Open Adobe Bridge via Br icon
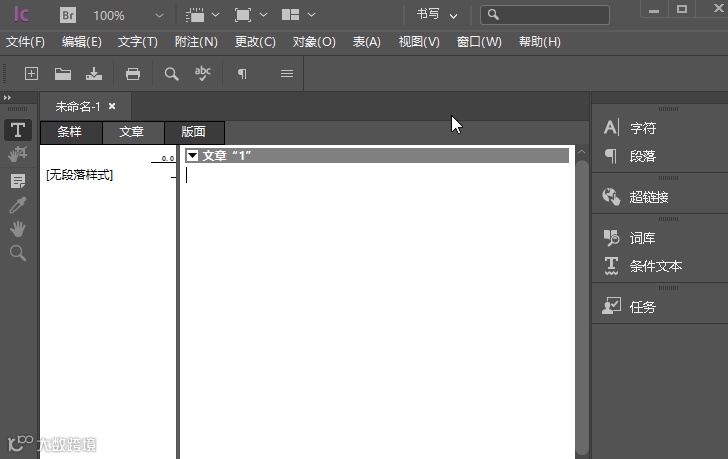728x459 pixels. click(x=68, y=15)
